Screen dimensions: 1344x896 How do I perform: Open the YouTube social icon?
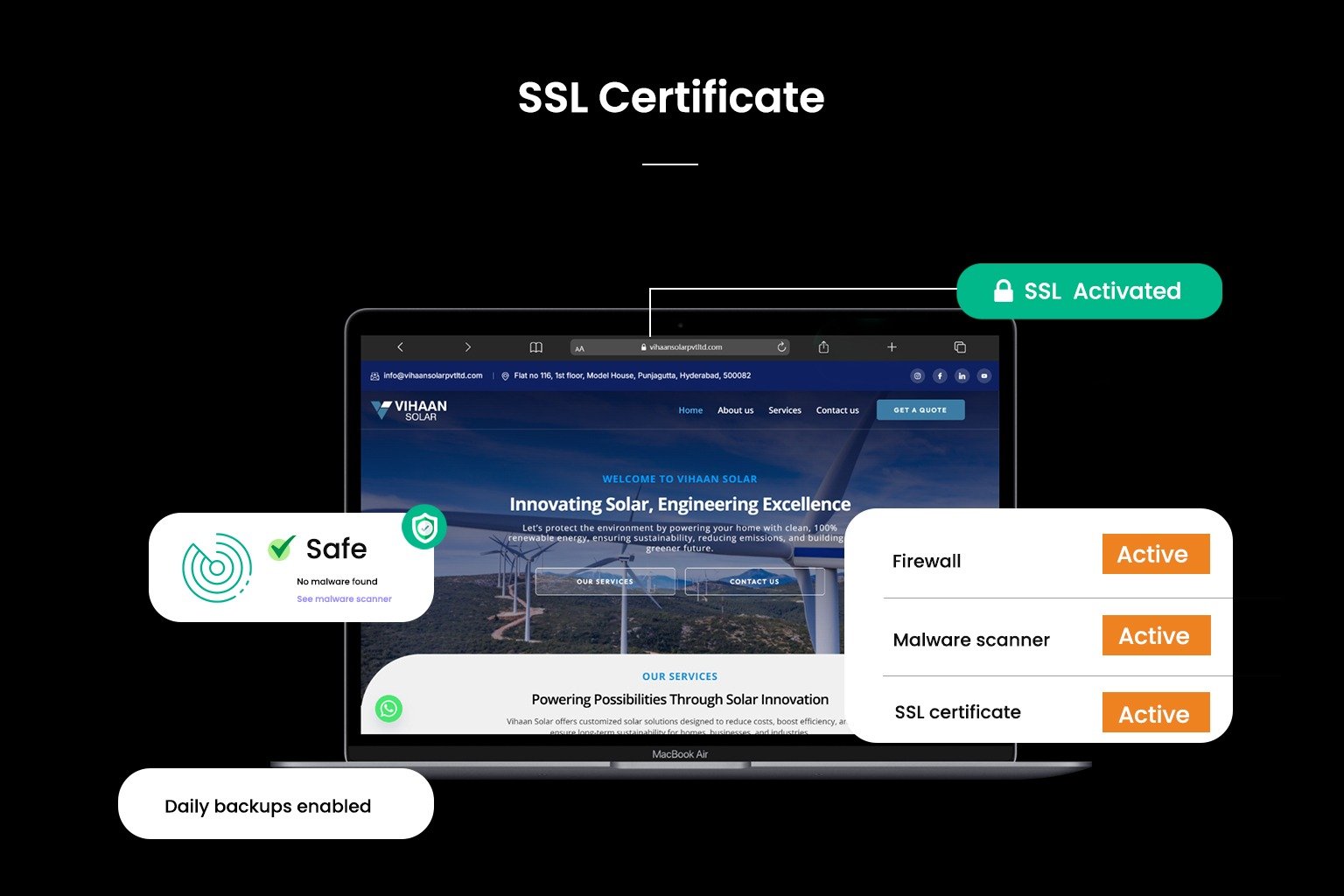click(x=984, y=376)
